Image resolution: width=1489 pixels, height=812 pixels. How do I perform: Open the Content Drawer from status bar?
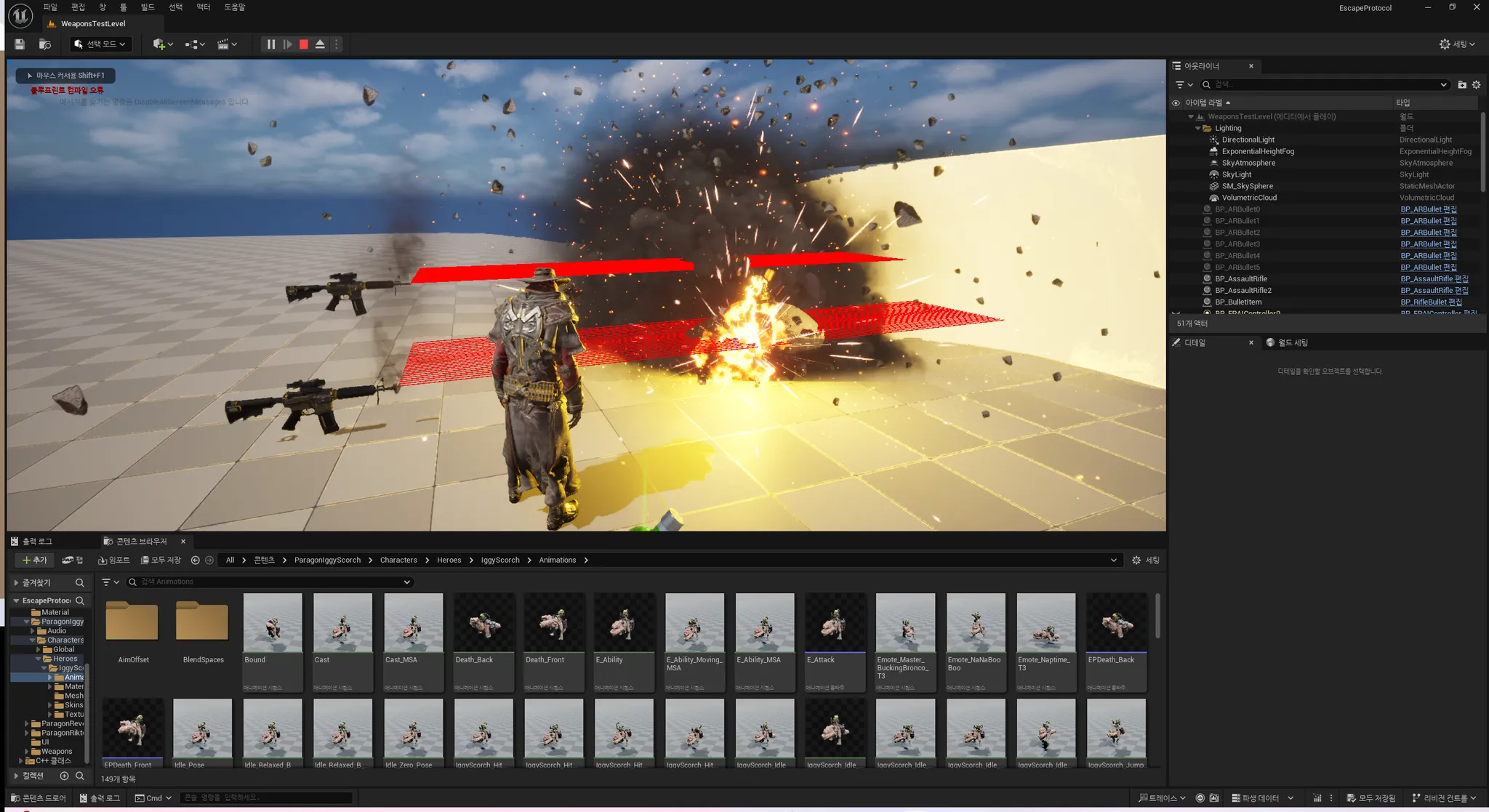point(38,798)
